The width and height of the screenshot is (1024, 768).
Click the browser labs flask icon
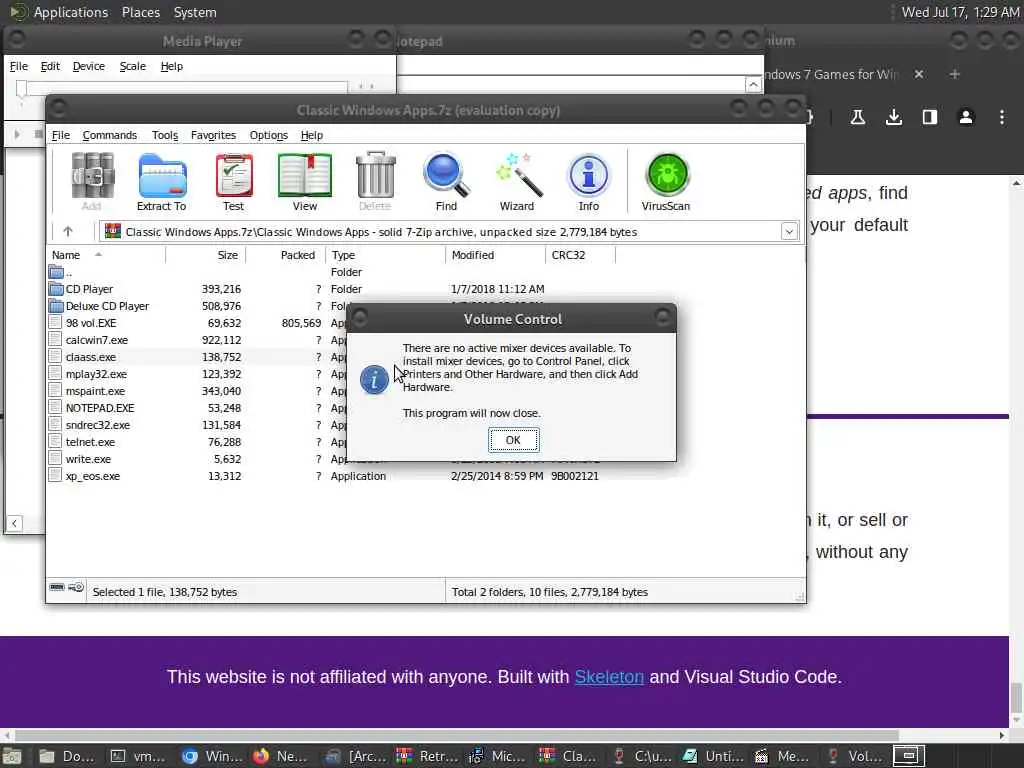tap(857, 117)
